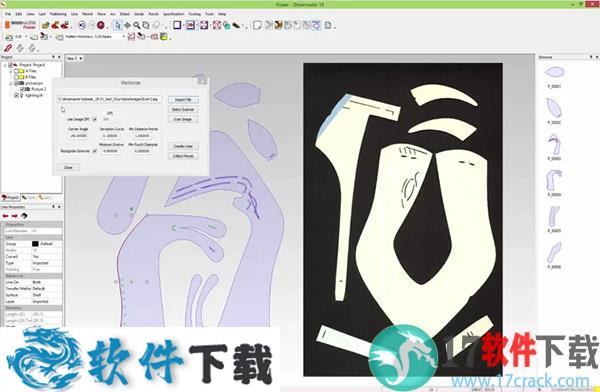Click the red right arrow in Line Properties
The image size is (600, 392).
15,216
